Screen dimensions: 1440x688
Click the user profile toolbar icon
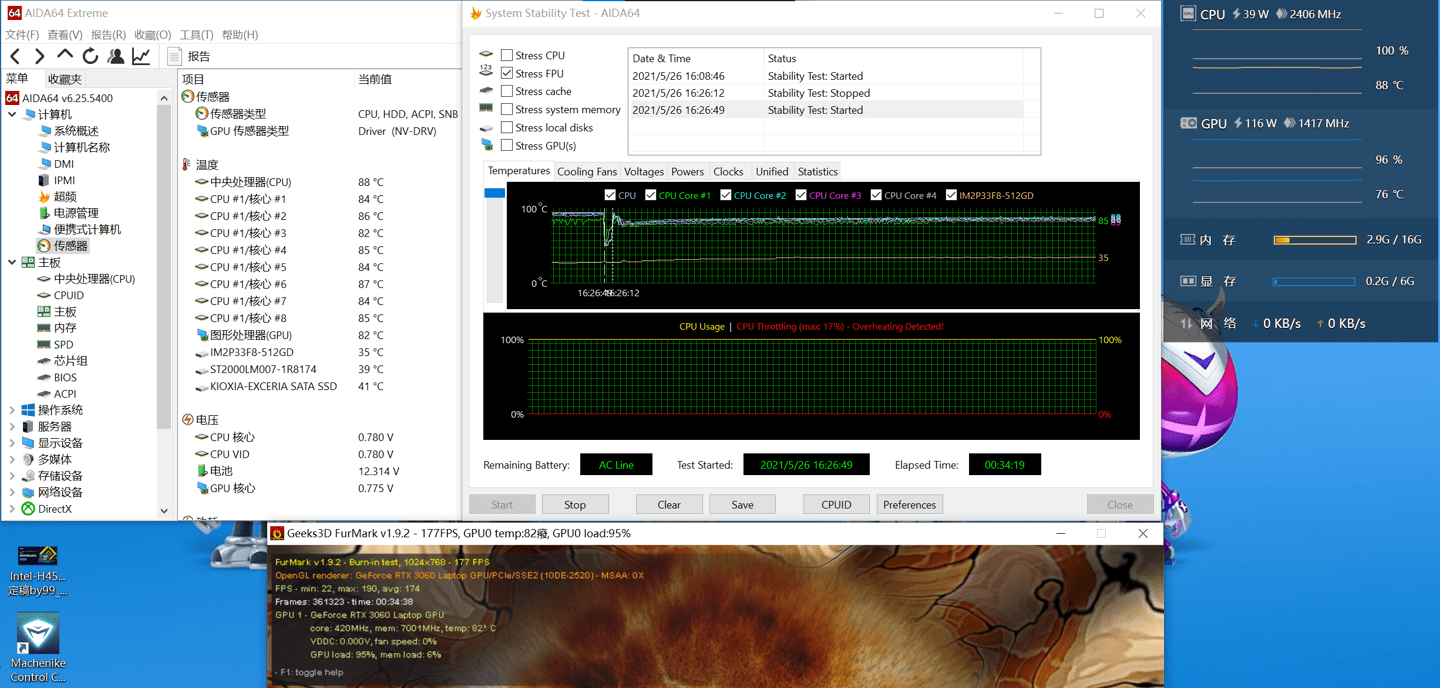116,57
